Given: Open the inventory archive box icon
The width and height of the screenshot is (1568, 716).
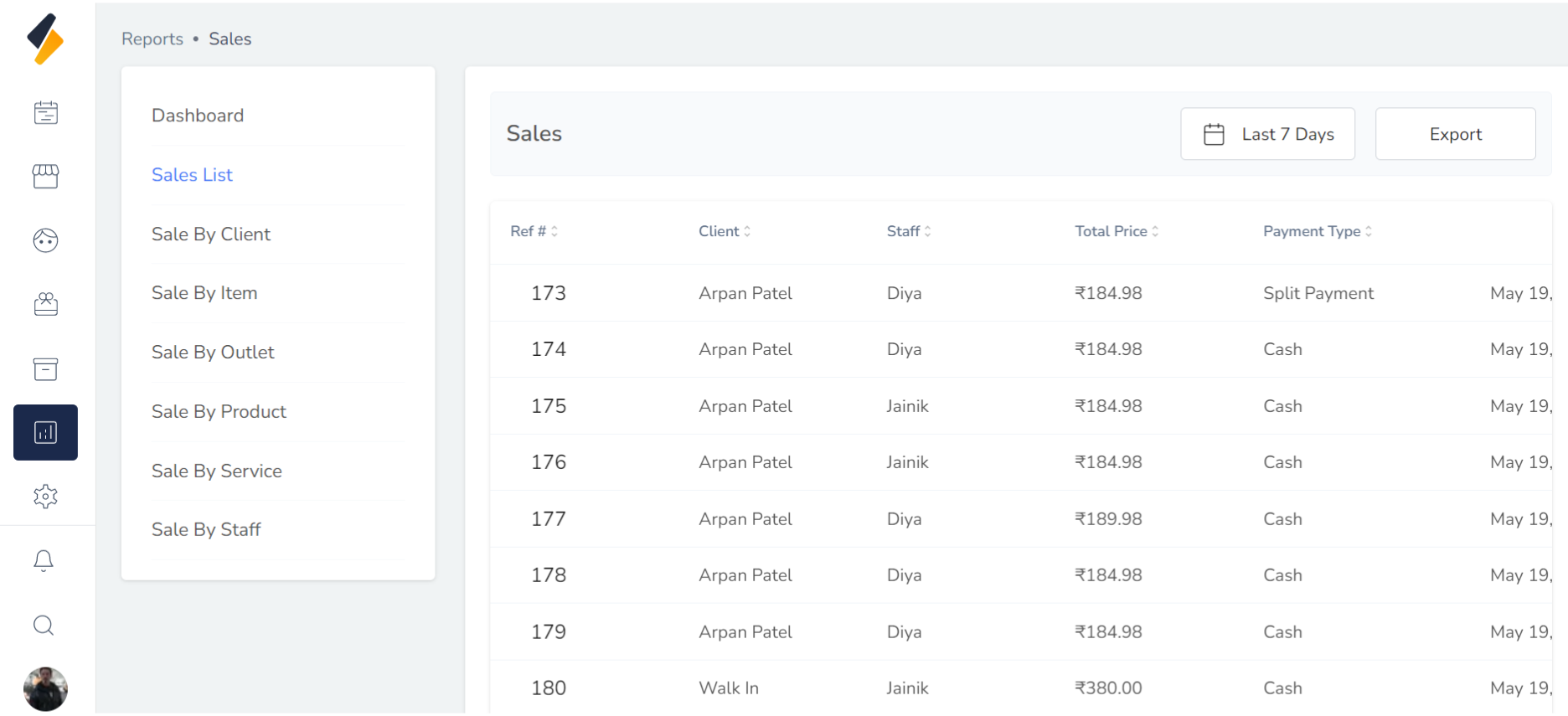Looking at the screenshot, I should click(45, 368).
